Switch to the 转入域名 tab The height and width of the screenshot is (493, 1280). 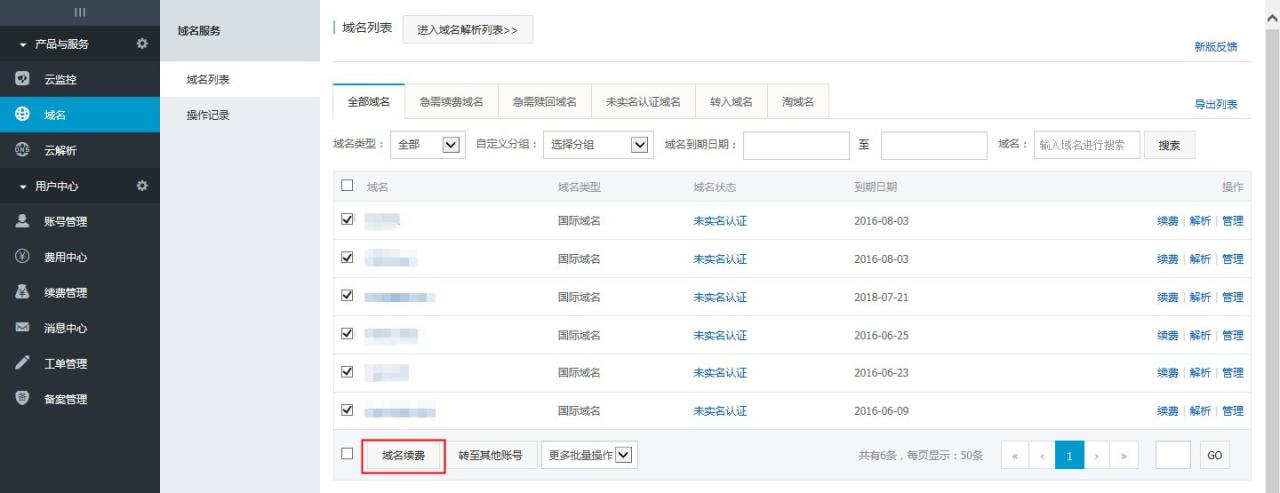pyautogui.click(x=731, y=102)
